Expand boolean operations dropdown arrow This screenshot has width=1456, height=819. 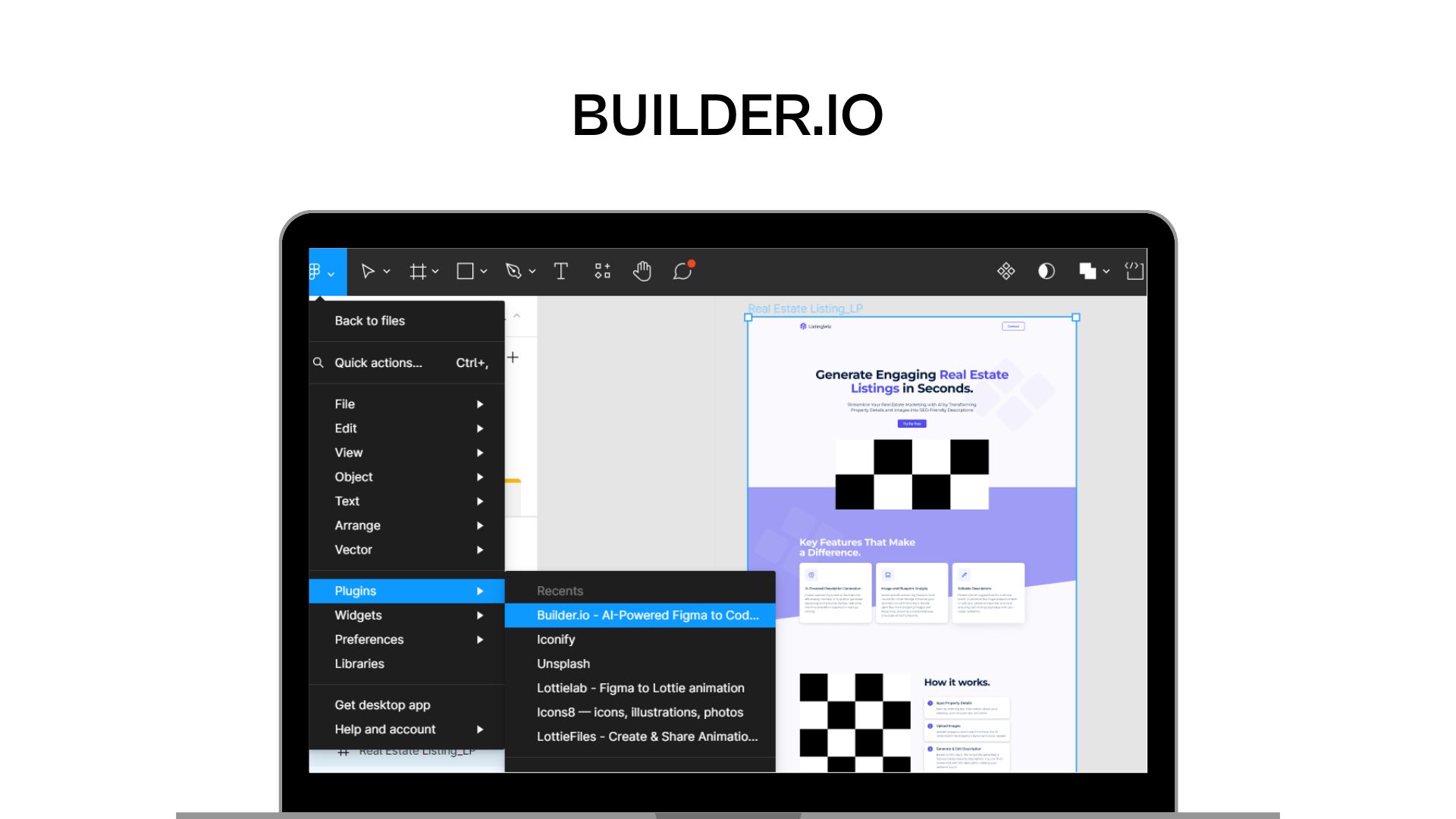tap(1106, 271)
